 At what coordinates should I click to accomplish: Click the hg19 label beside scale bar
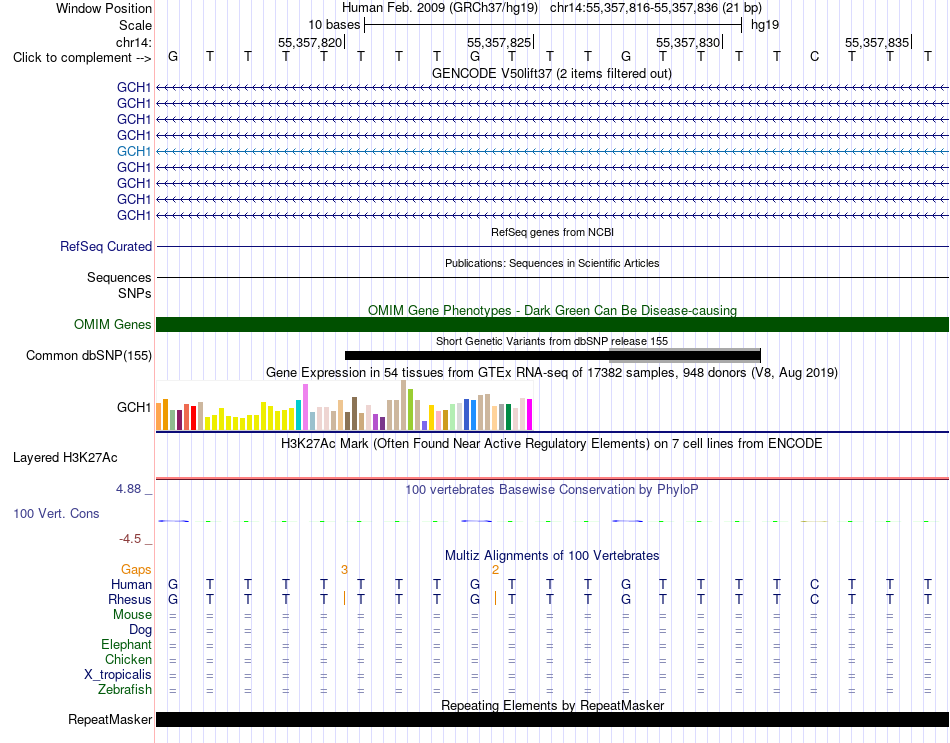point(765,25)
